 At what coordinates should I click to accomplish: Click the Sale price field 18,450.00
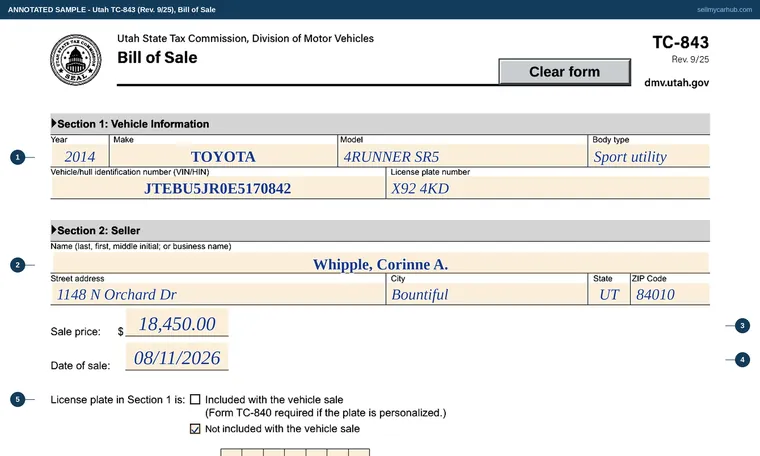point(177,322)
